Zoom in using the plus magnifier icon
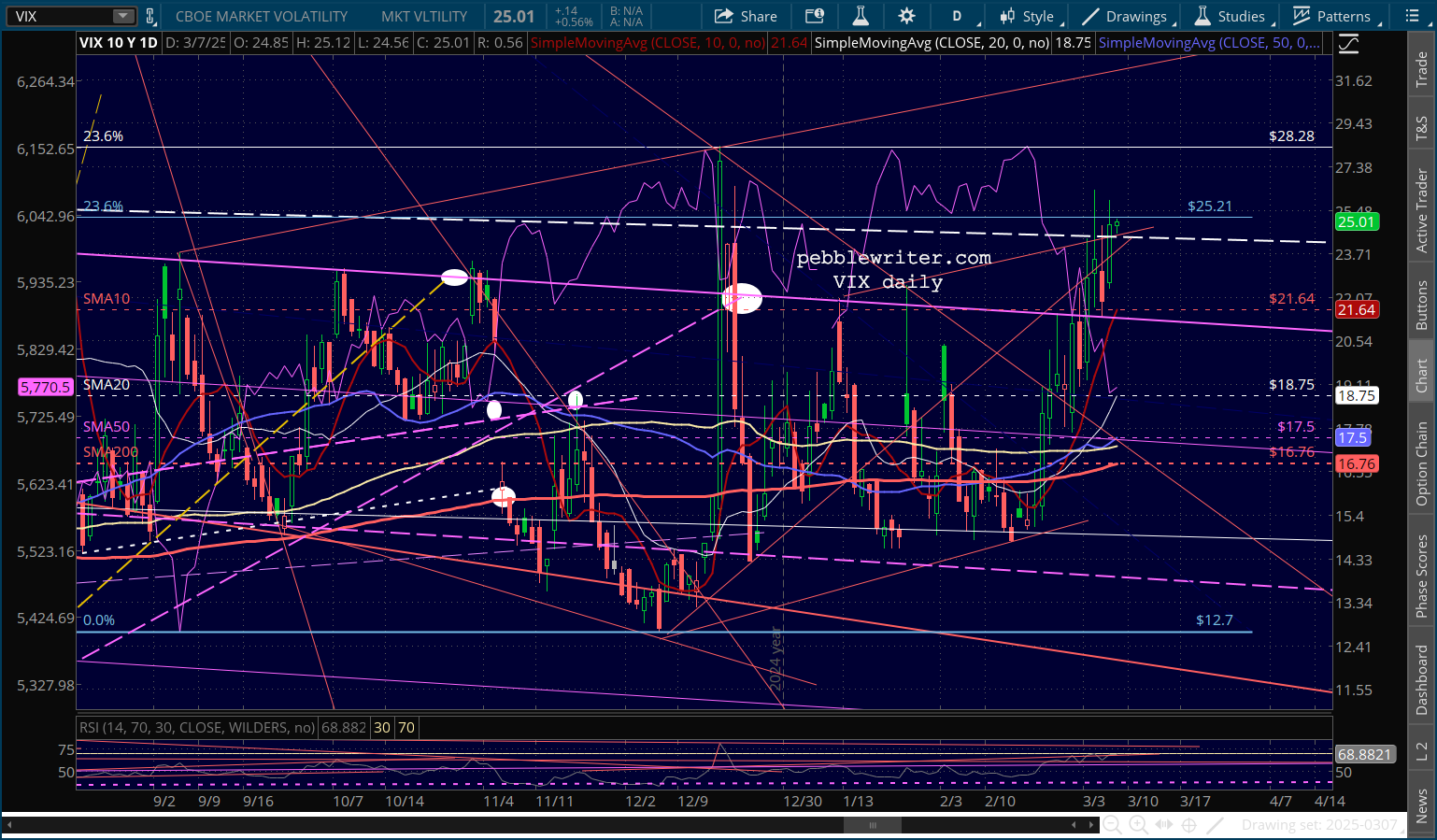Viewport: 1437px width, 840px height. 1138,825
